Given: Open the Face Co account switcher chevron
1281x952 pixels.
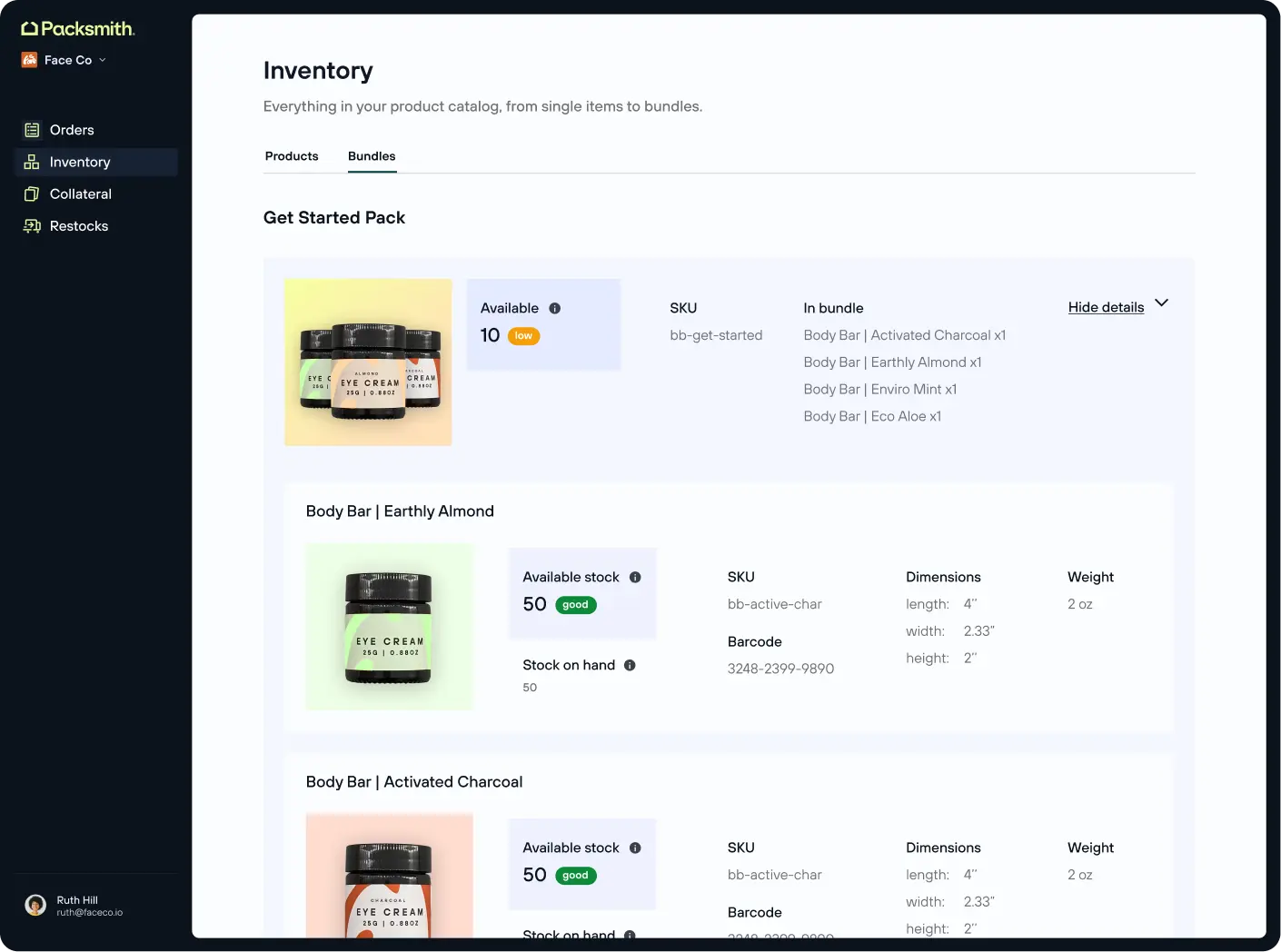Looking at the screenshot, I should click(x=103, y=60).
